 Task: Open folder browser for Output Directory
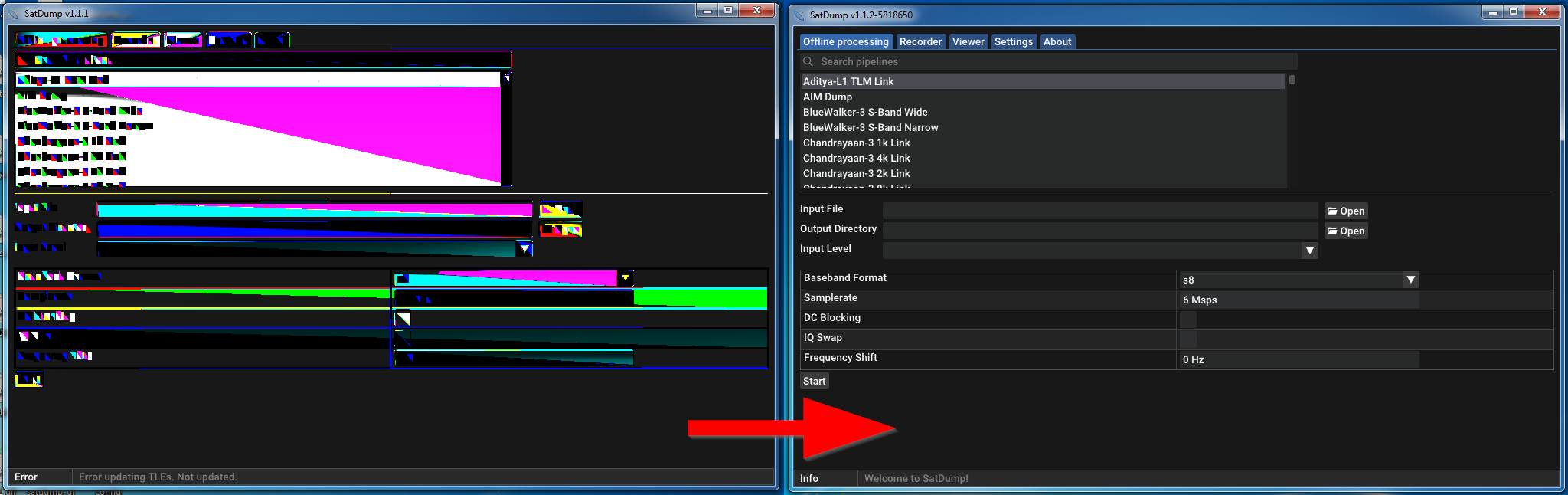[x=1346, y=231]
